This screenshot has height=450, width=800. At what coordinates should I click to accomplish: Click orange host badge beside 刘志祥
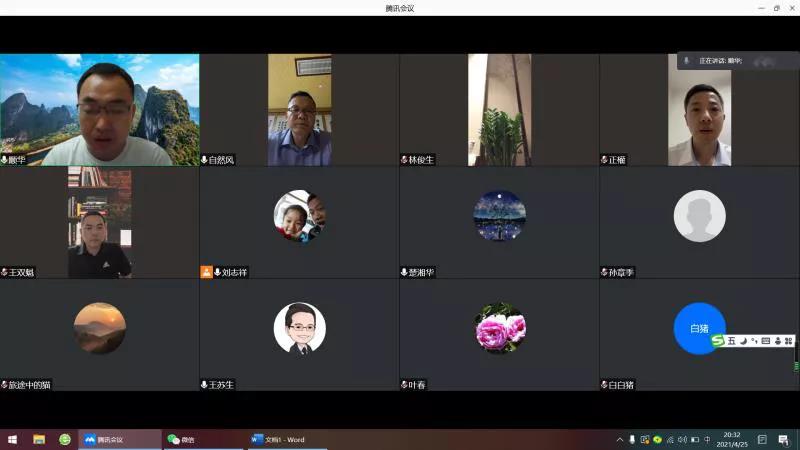click(206, 272)
